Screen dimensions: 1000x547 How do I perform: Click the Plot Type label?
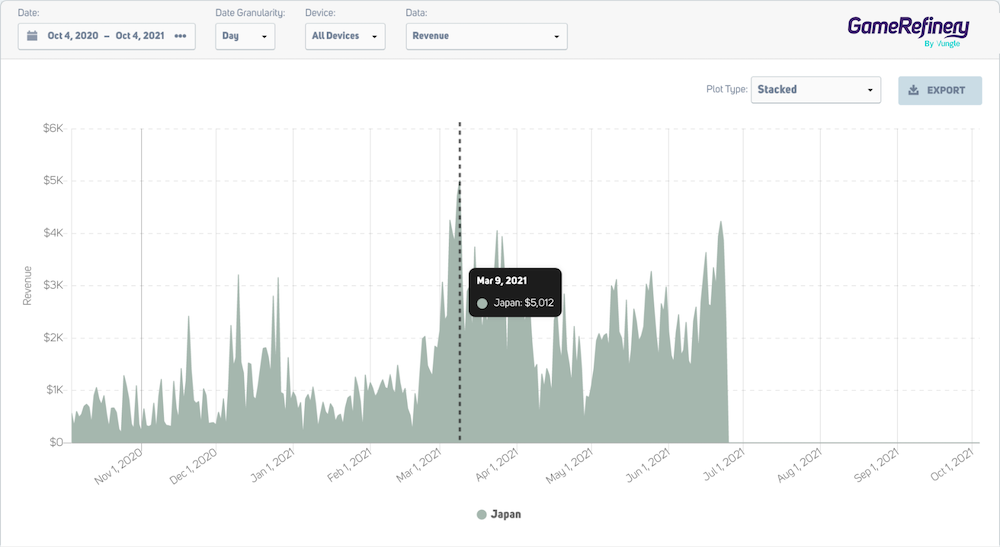(726, 89)
